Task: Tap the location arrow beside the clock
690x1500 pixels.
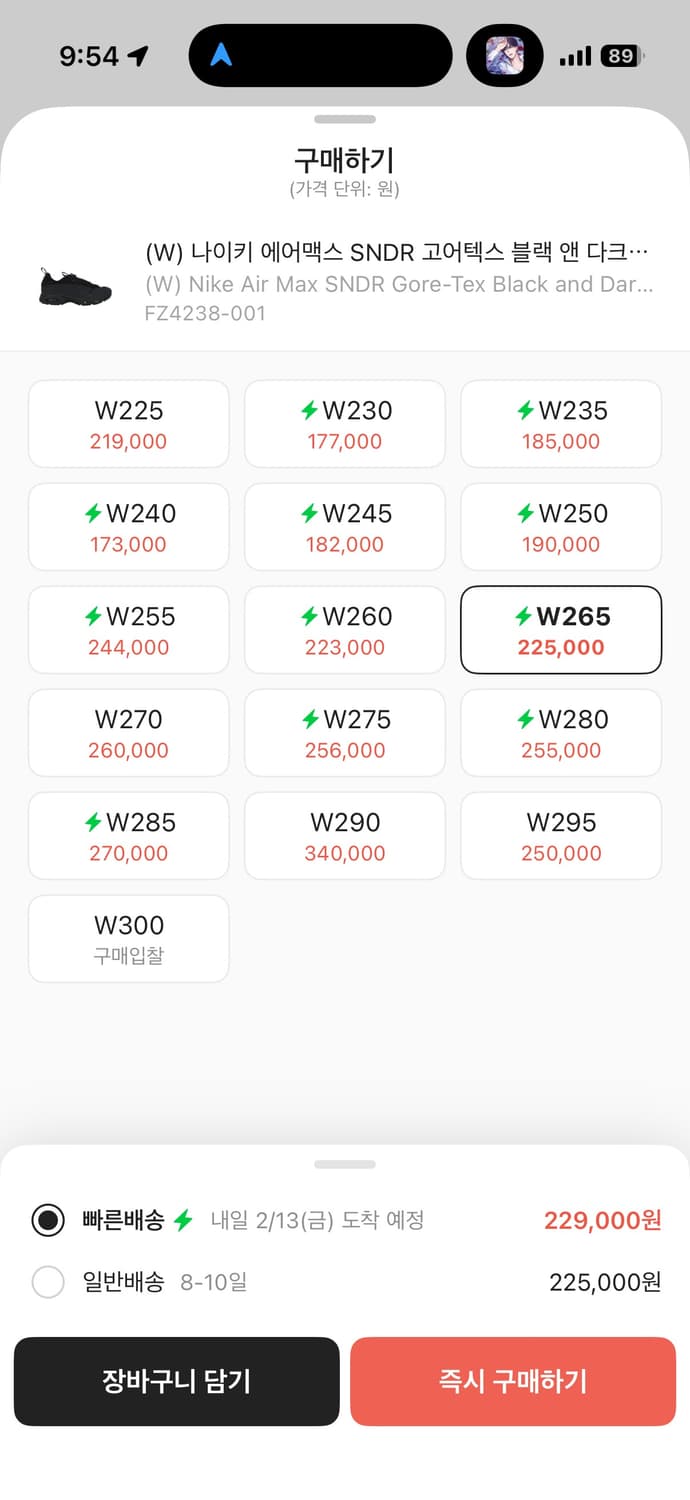Action: tap(138, 56)
